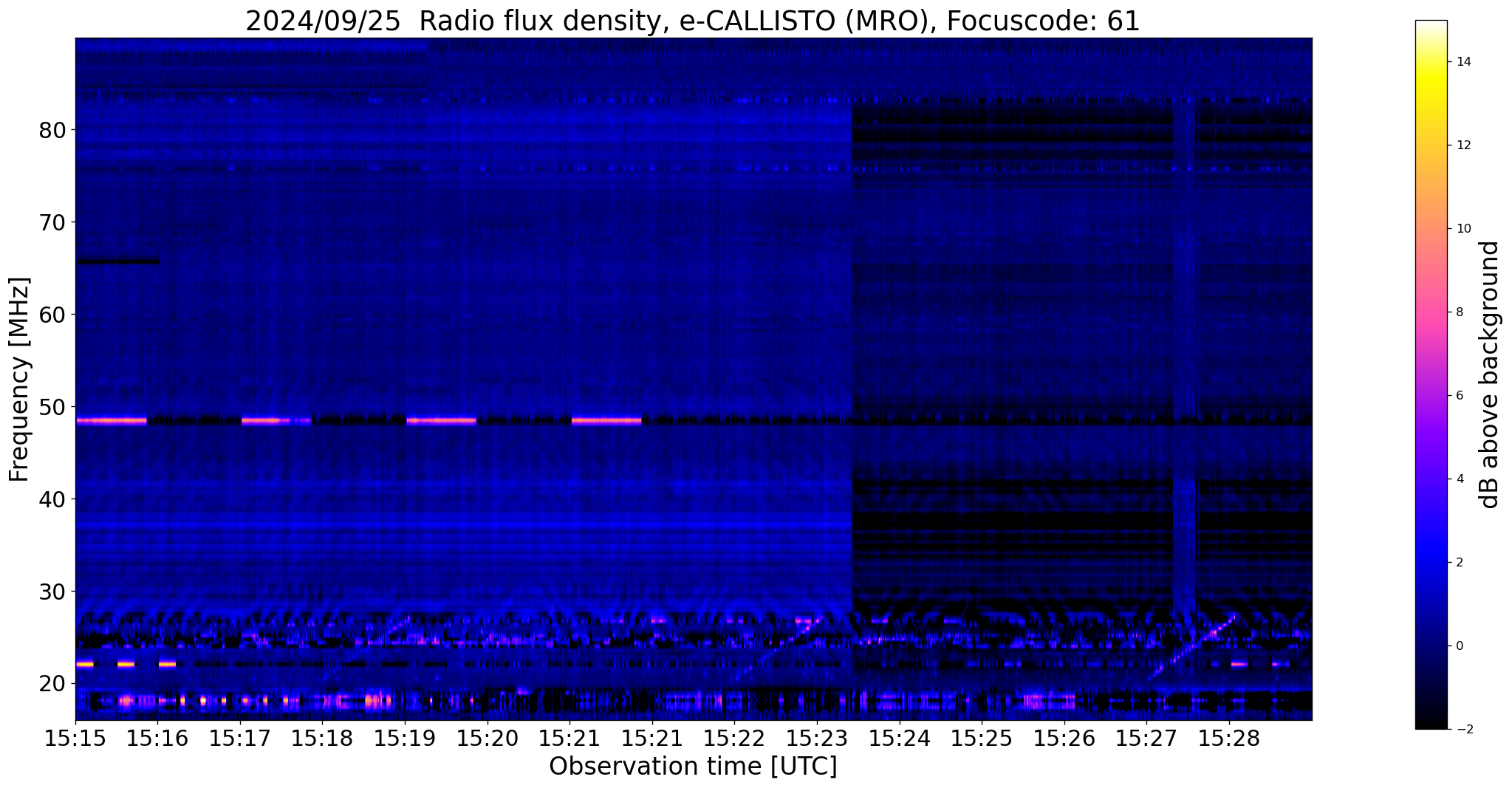Select the 15:22 time tick label
The width and height of the screenshot is (1512, 788).
click(734, 739)
